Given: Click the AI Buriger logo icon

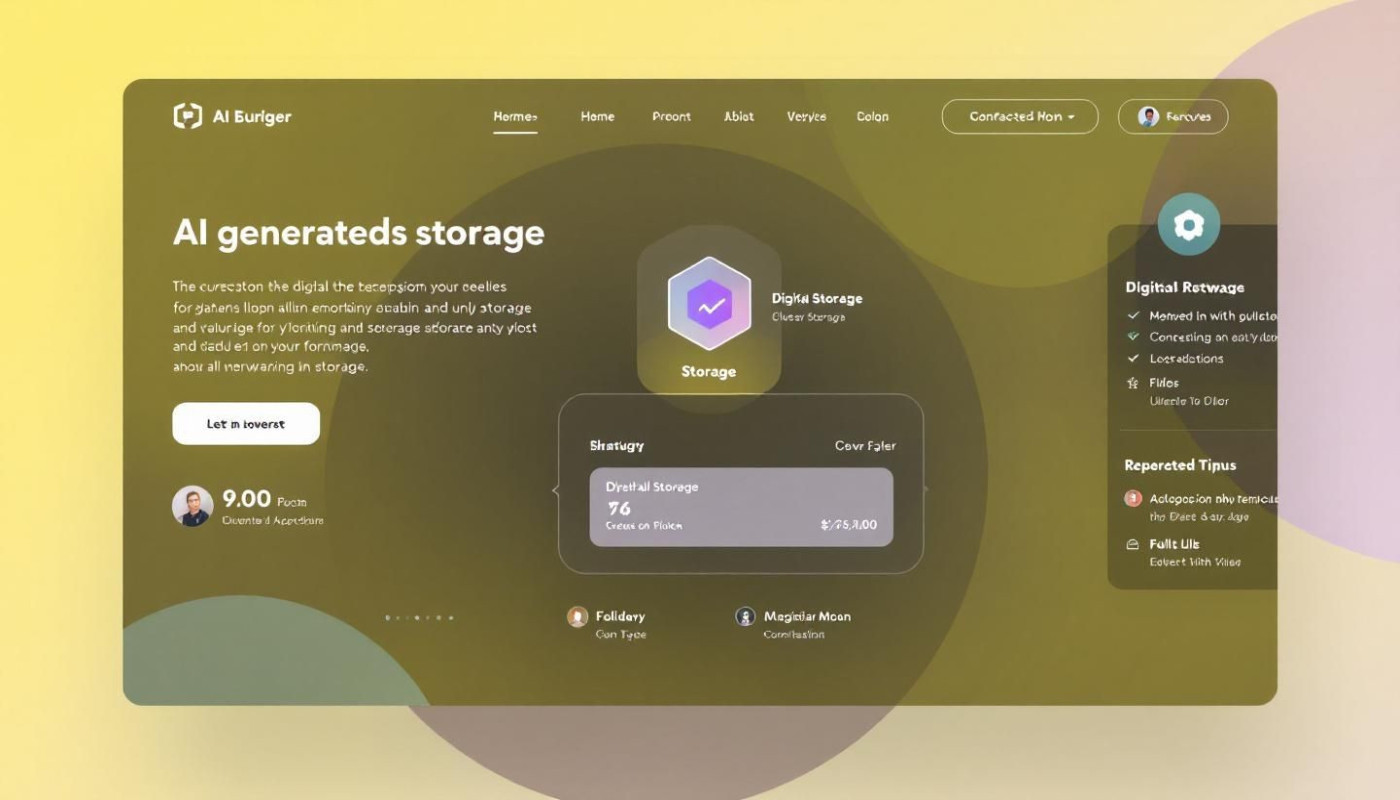Looking at the screenshot, I should pos(188,116).
